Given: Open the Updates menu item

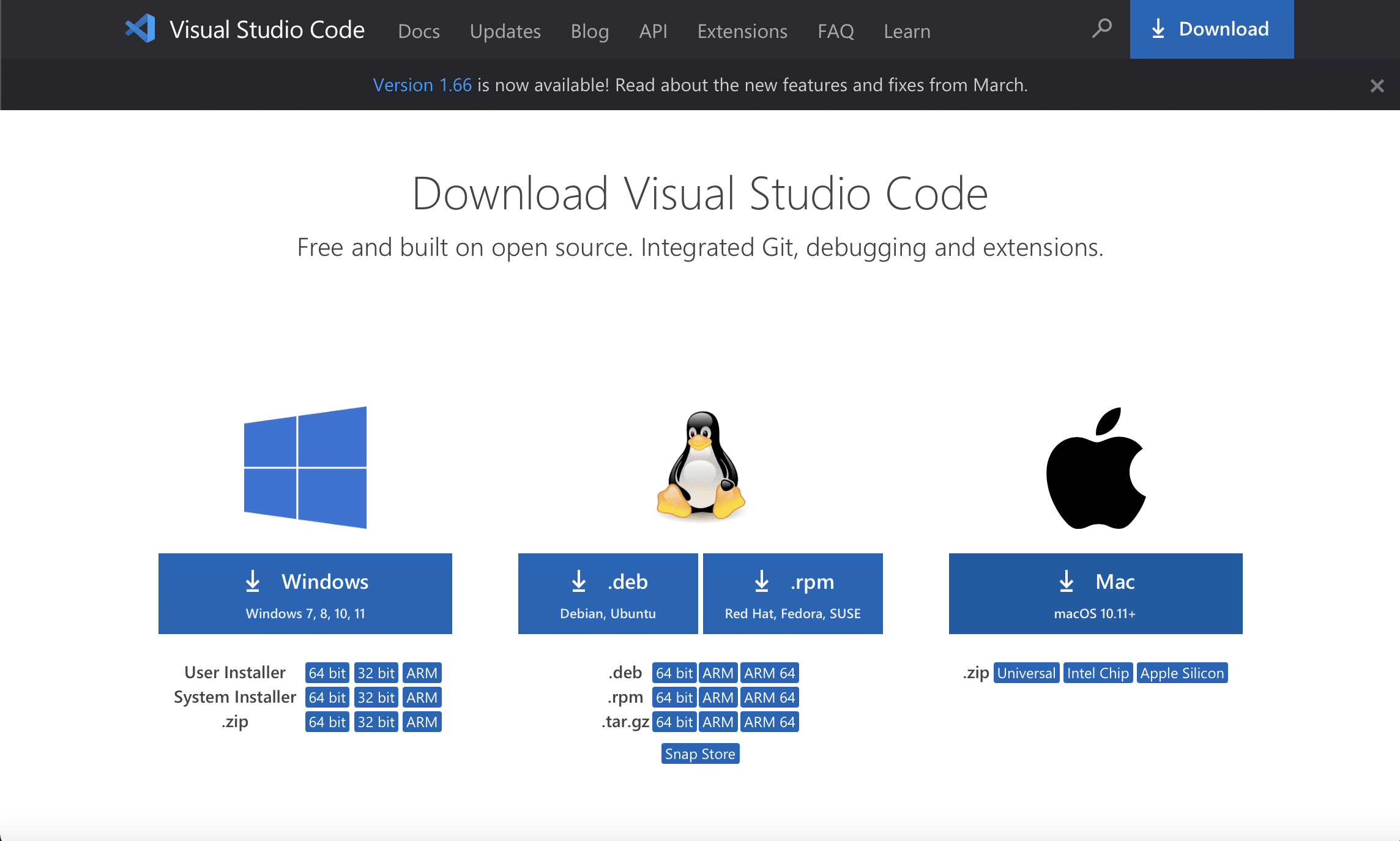Looking at the screenshot, I should tap(505, 31).
